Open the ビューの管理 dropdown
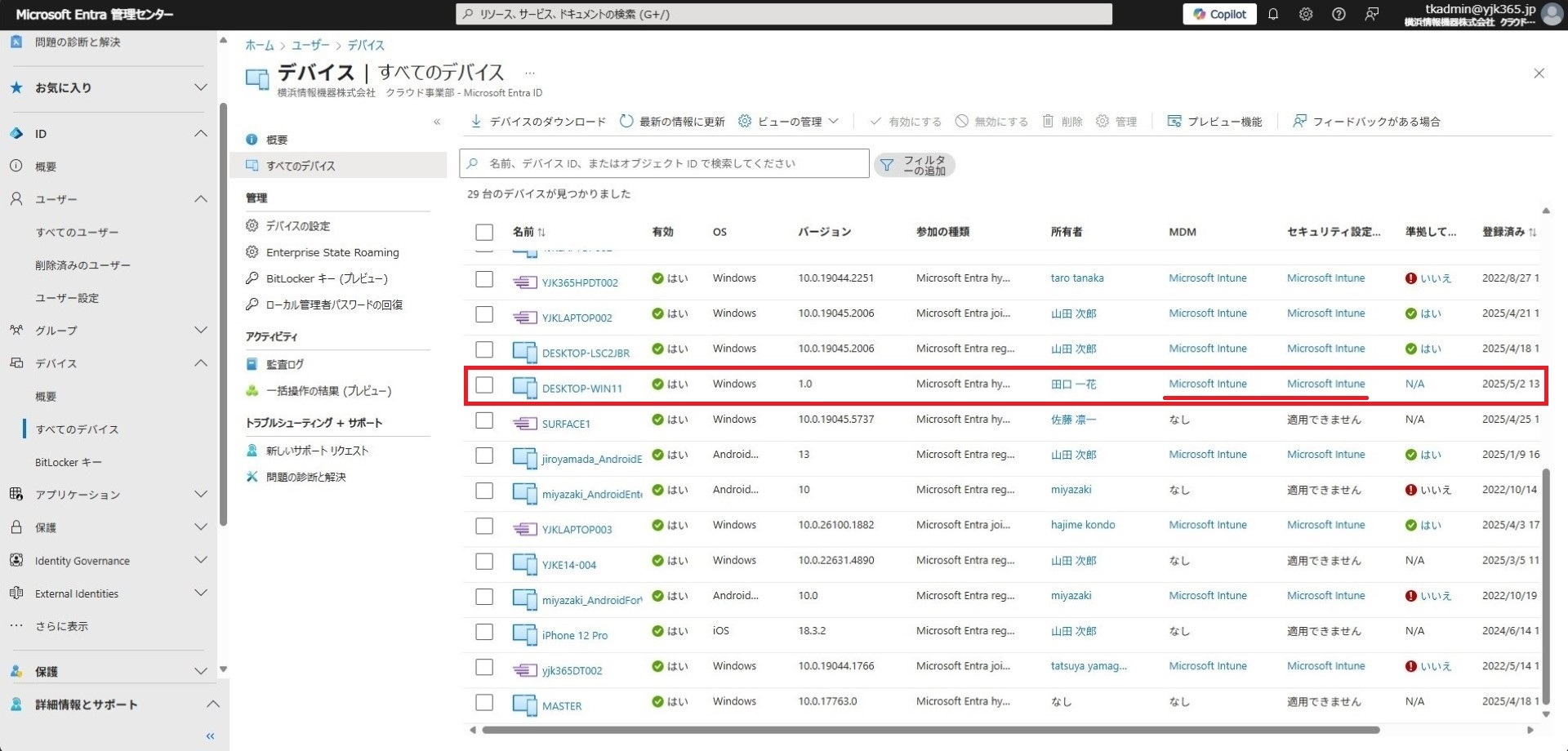1568x751 pixels. (788, 121)
